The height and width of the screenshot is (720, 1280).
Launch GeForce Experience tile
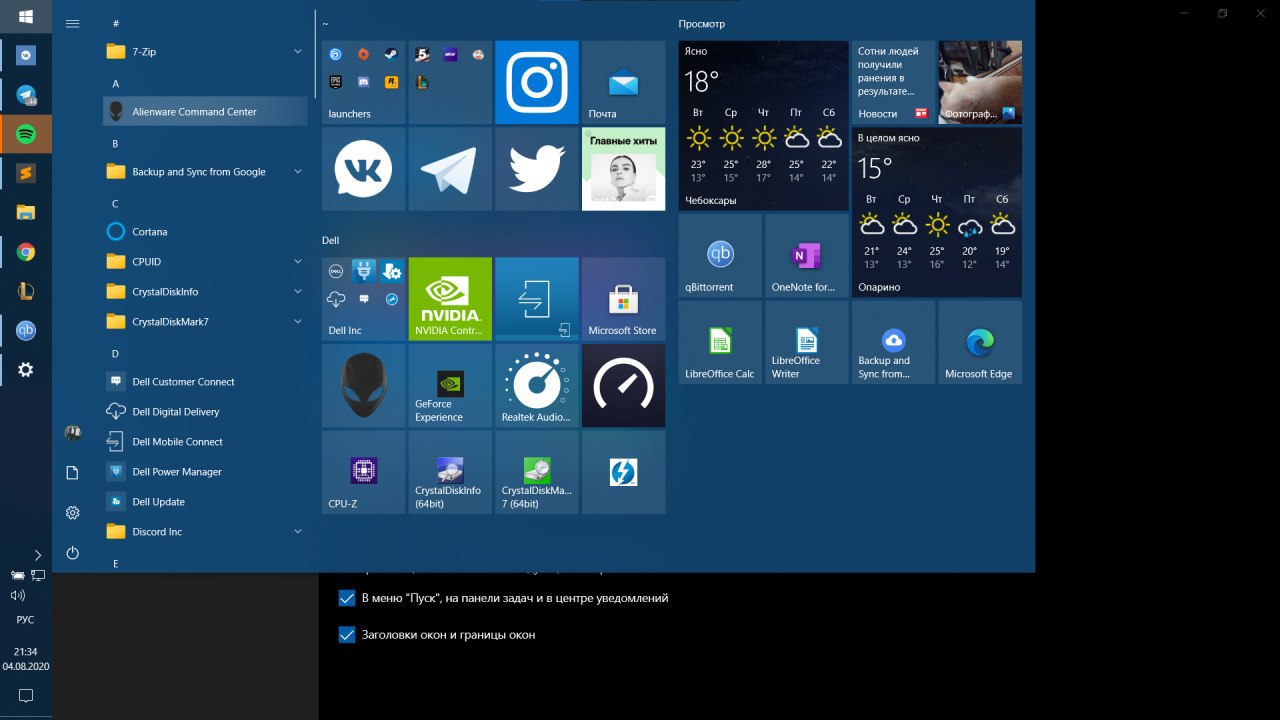point(450,386)
